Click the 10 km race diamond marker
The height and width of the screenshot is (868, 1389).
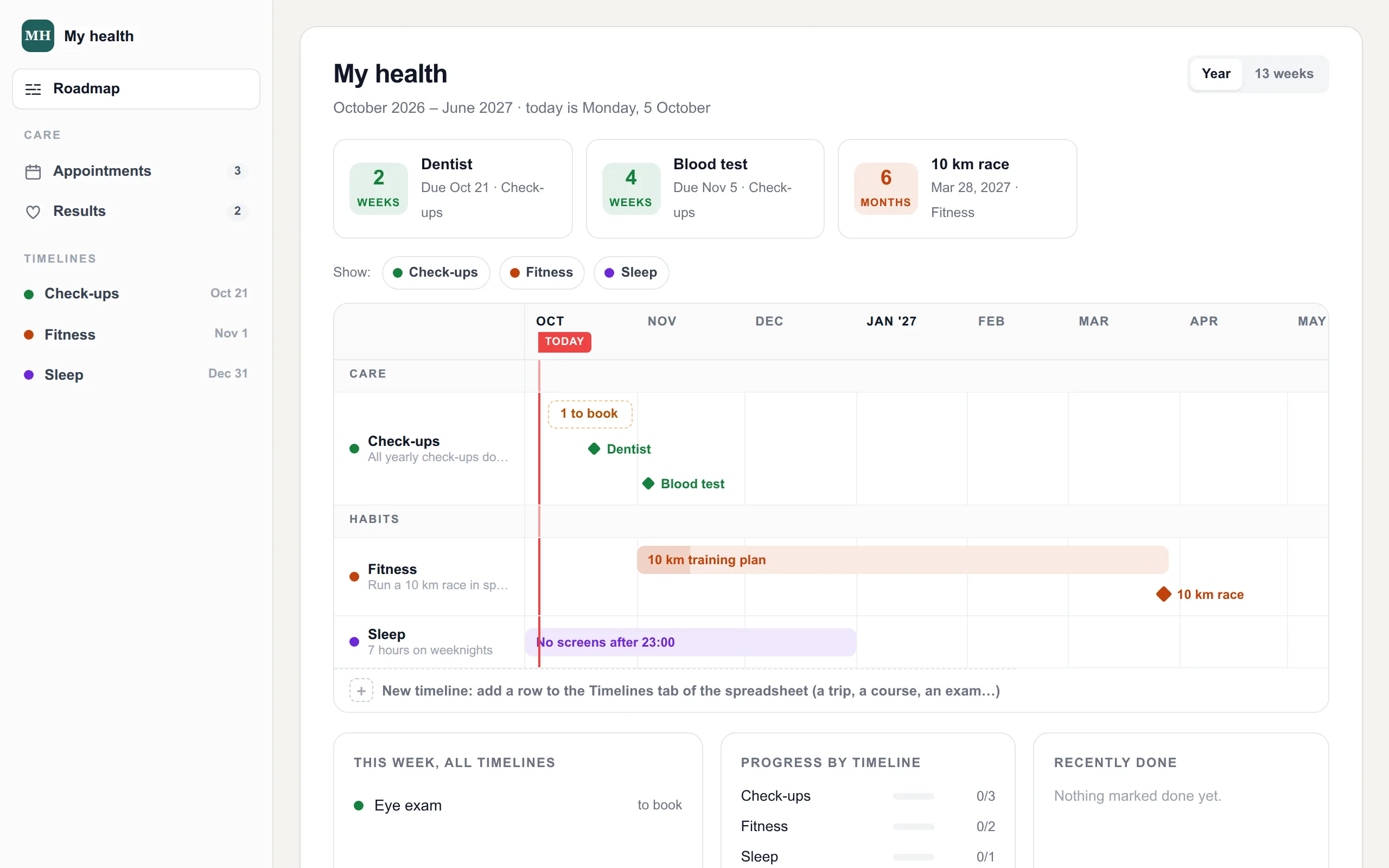[1163, 594]
